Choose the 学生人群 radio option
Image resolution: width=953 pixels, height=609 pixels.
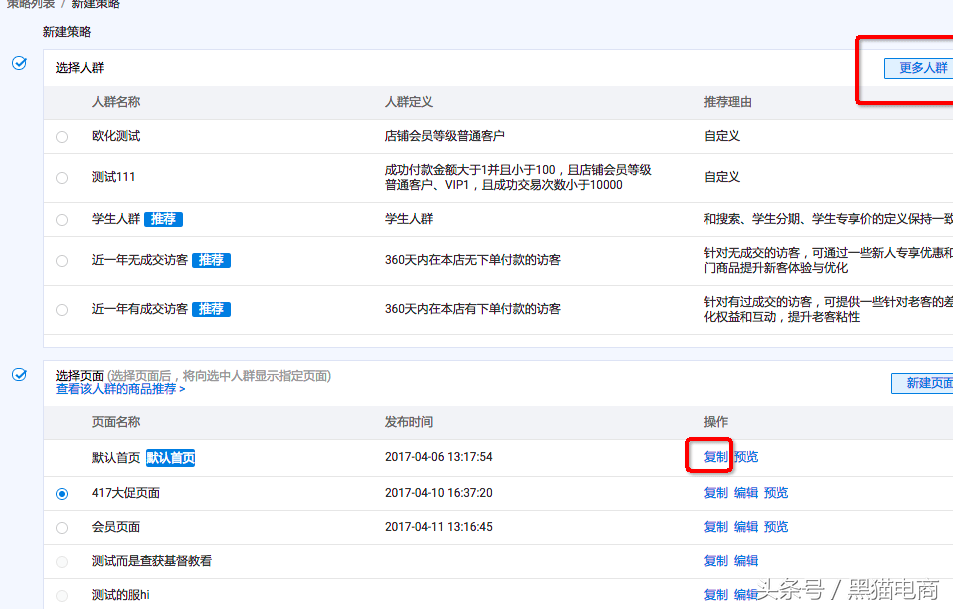[x=62, y=220]
